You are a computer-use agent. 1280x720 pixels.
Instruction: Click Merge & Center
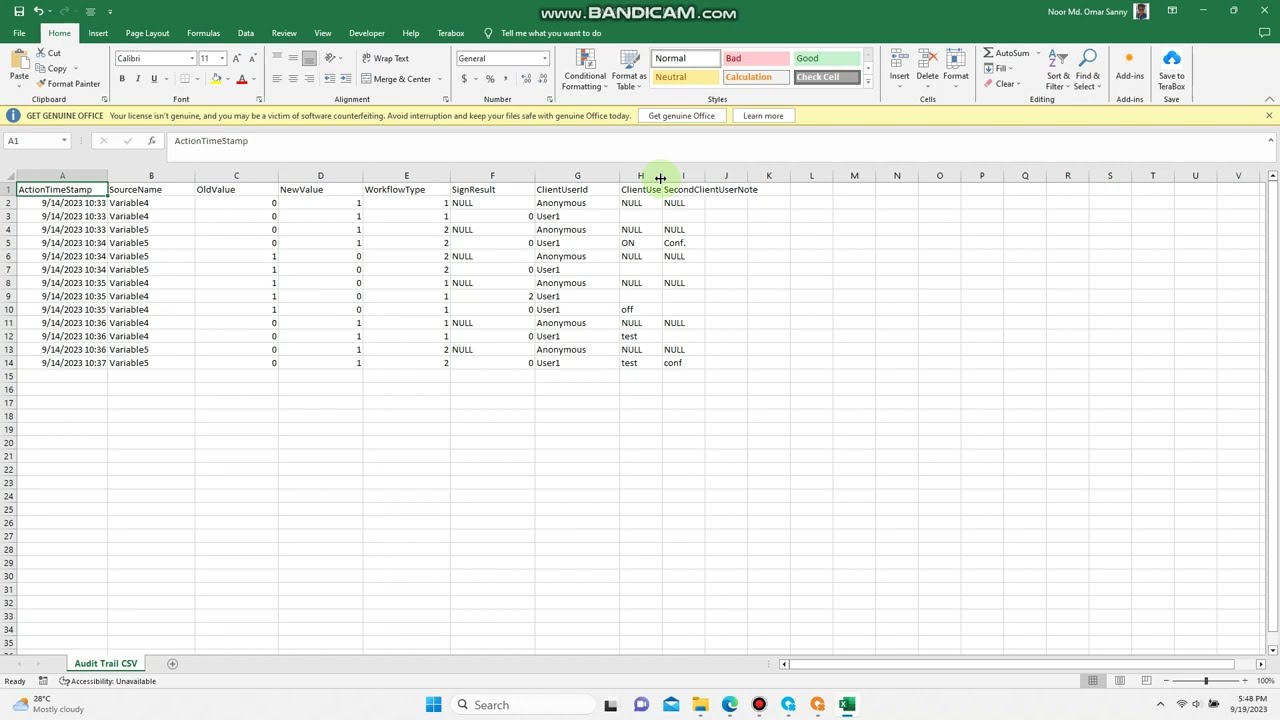396,79
